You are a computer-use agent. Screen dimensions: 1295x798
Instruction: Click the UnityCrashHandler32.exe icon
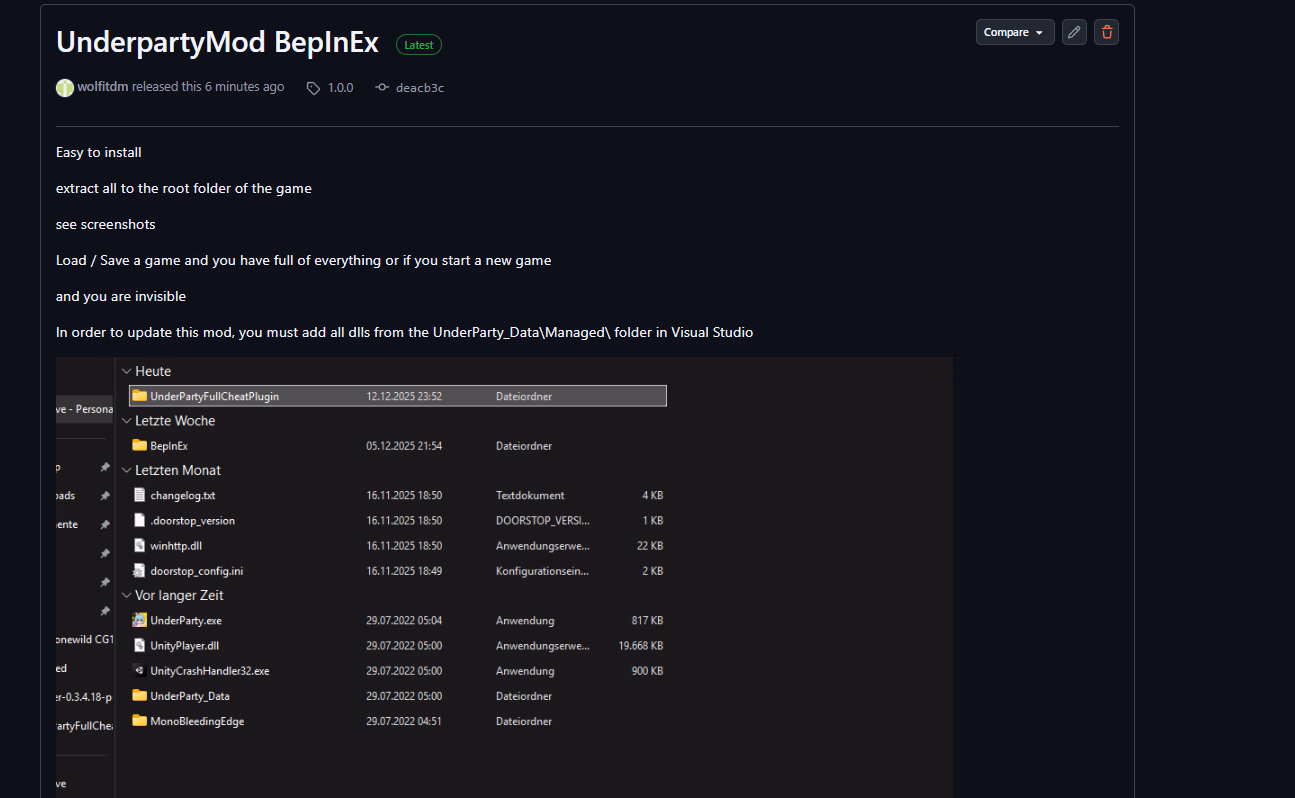click(140, 671)
